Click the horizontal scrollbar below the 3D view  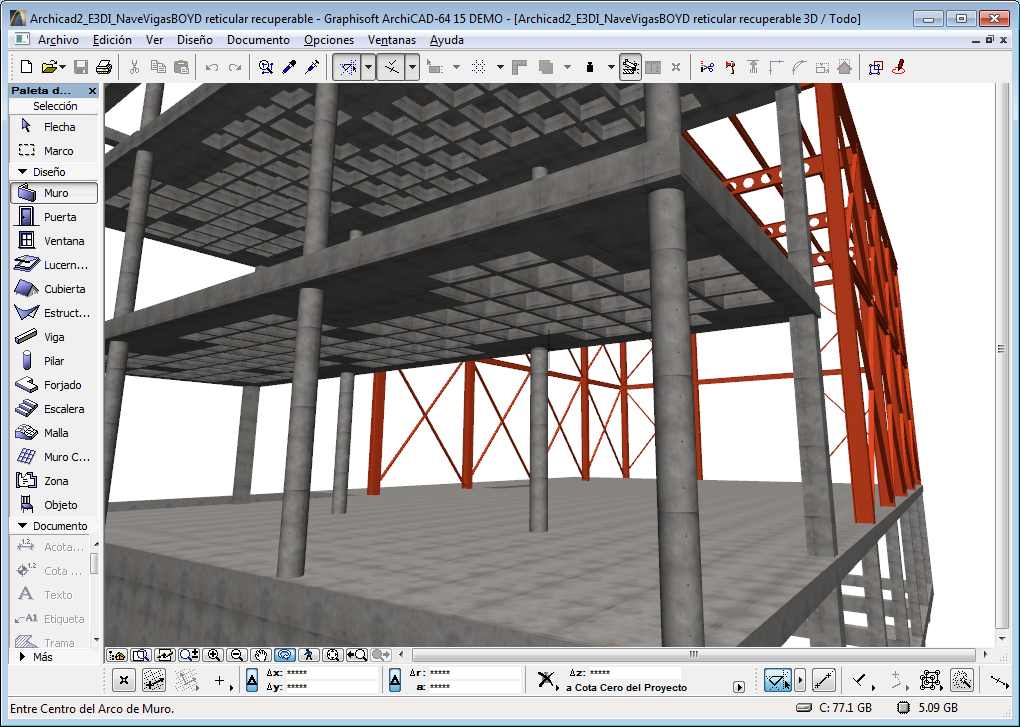pyautogui.click(x=693, y=655)
